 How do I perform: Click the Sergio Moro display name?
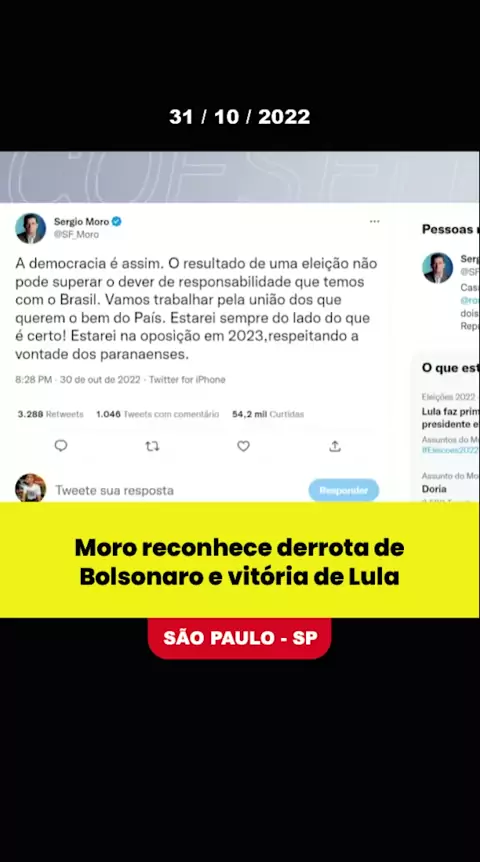[81, 222]
